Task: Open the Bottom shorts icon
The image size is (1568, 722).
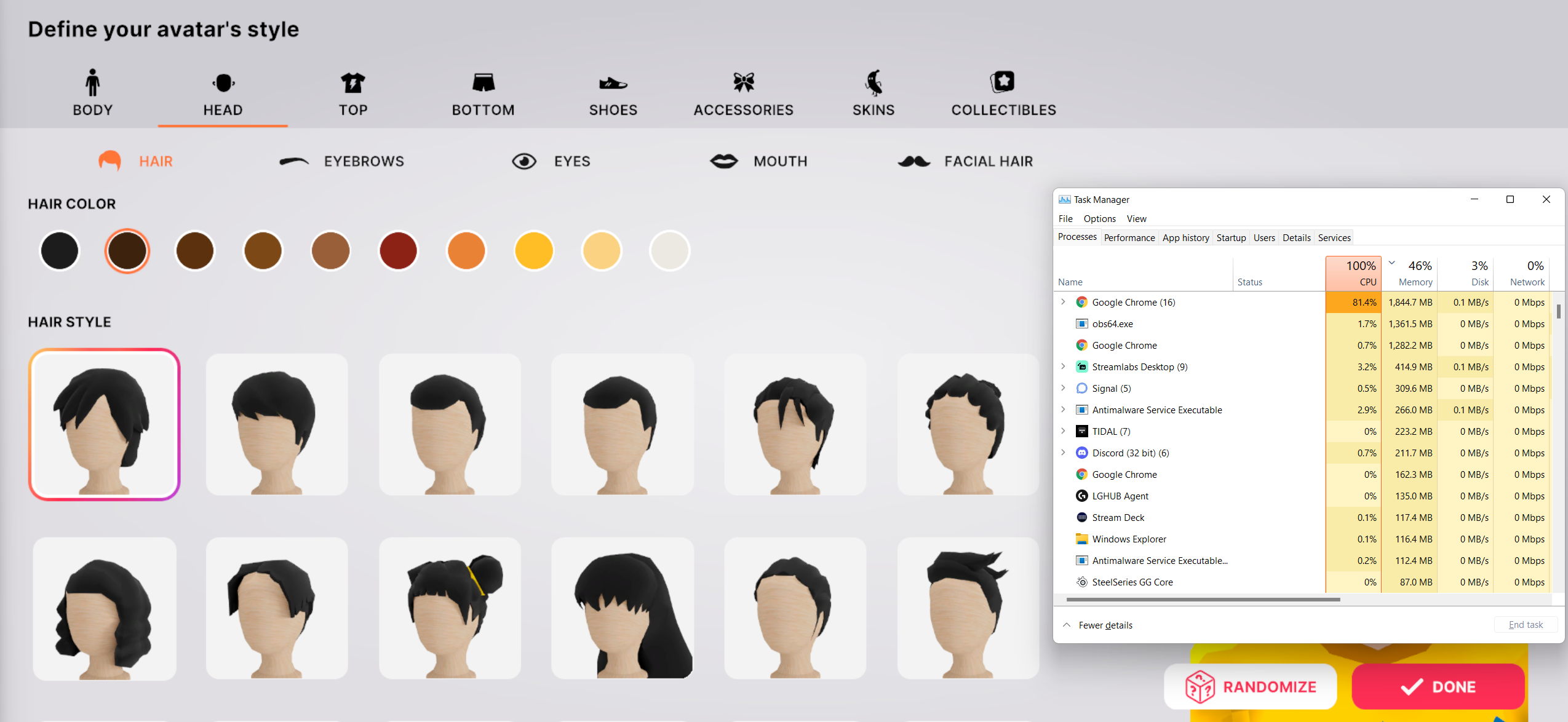Action: 483,82
